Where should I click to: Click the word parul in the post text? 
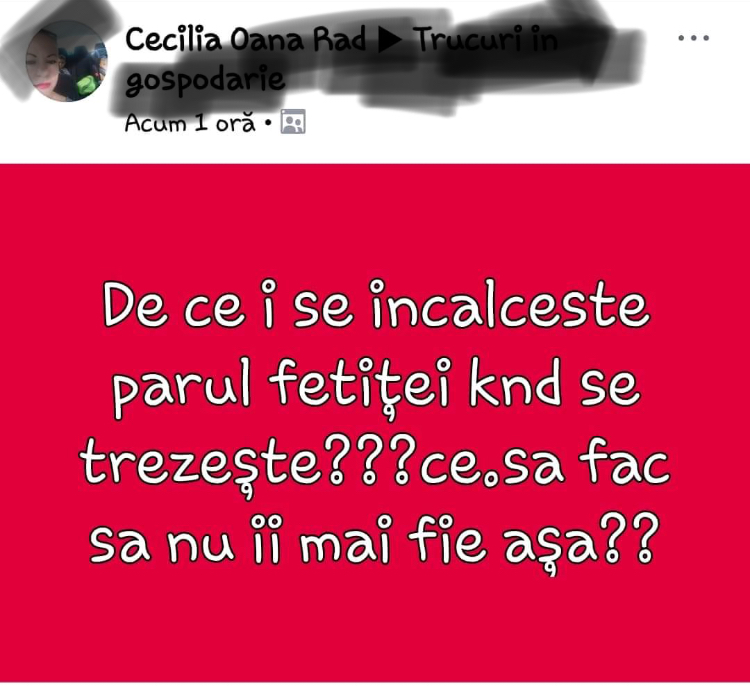(181, 388)
